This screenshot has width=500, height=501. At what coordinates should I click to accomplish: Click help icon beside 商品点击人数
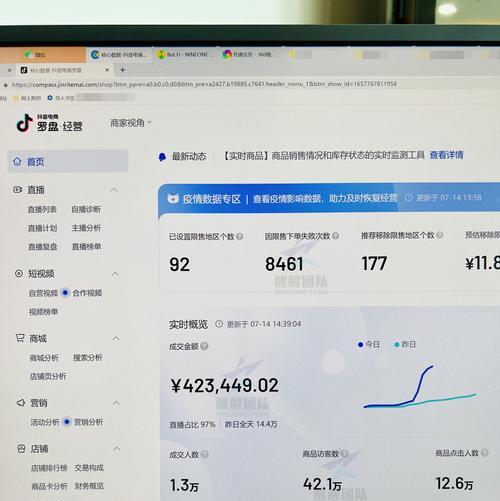click(485, 452)
